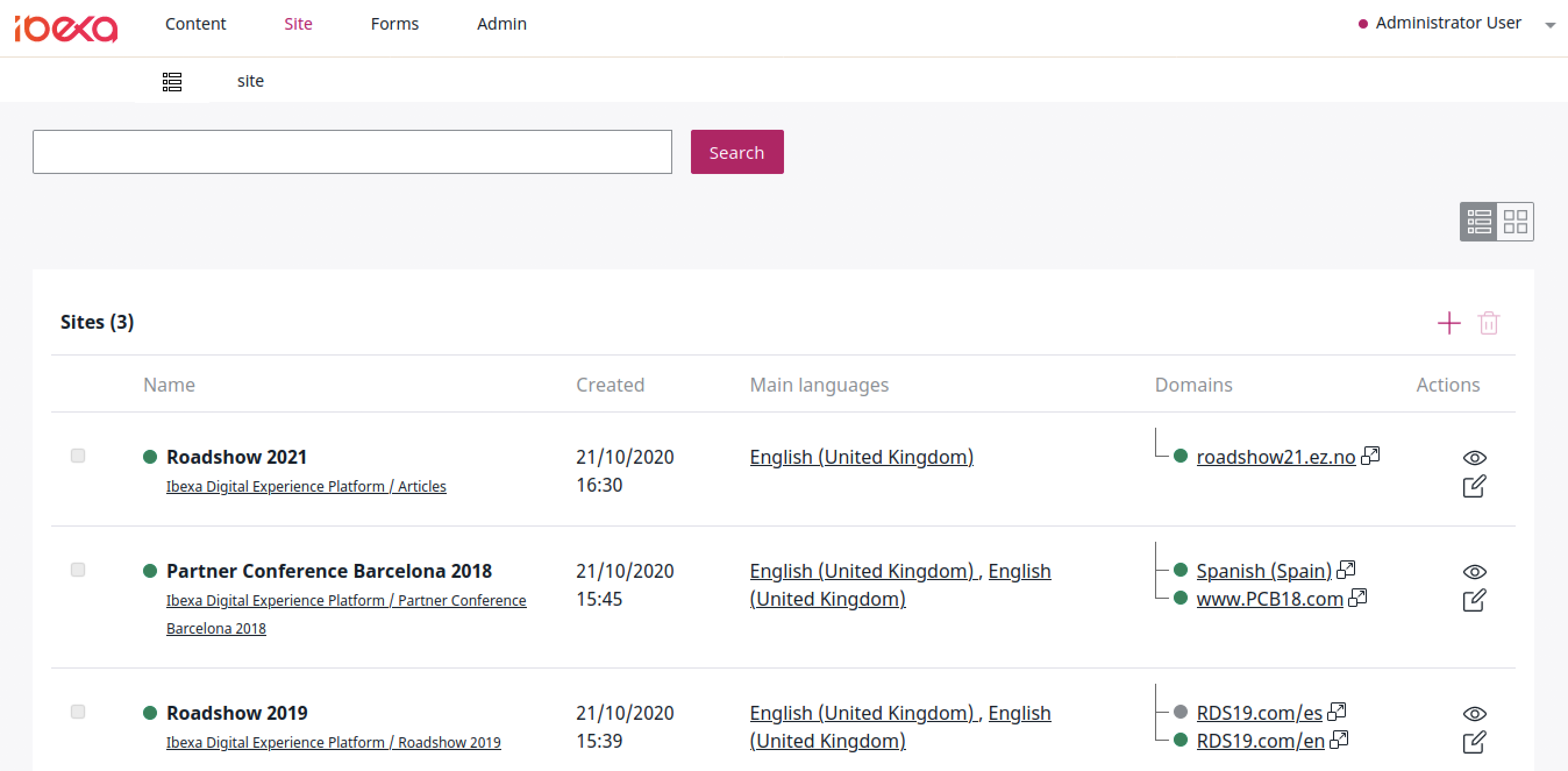Click English (United Kingdom) language for Roadshow 2021
The image size is (1568, 771).
pos(861,457)
